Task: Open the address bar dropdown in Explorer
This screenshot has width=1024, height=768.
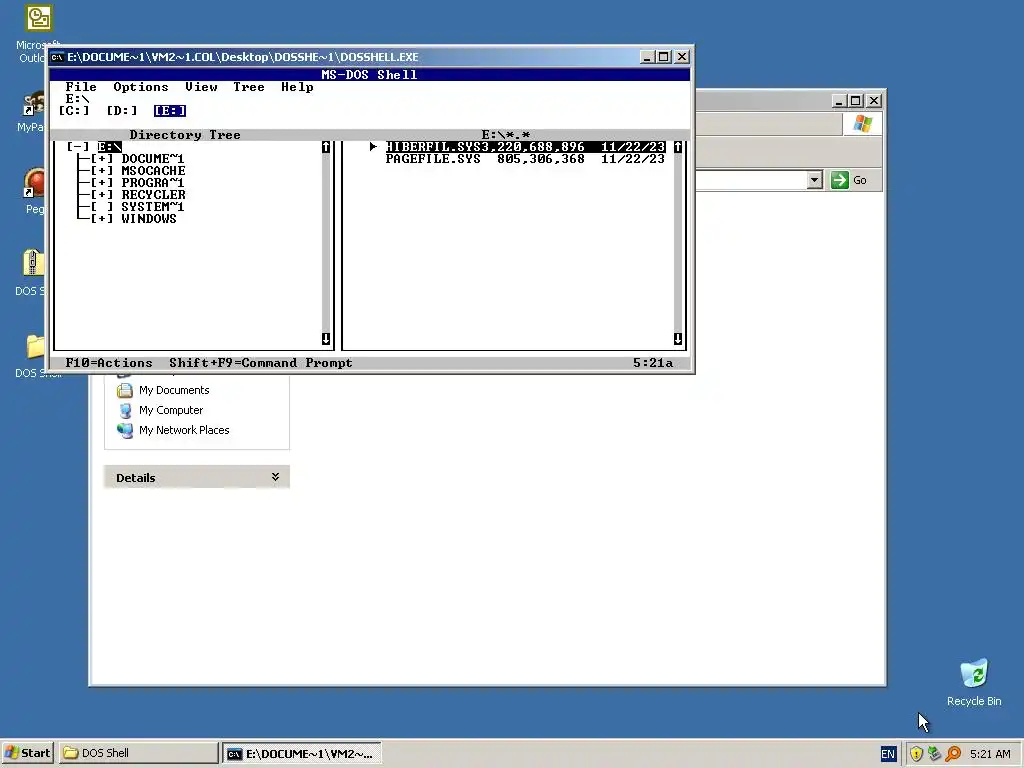Action: click(x=814, y=180)
